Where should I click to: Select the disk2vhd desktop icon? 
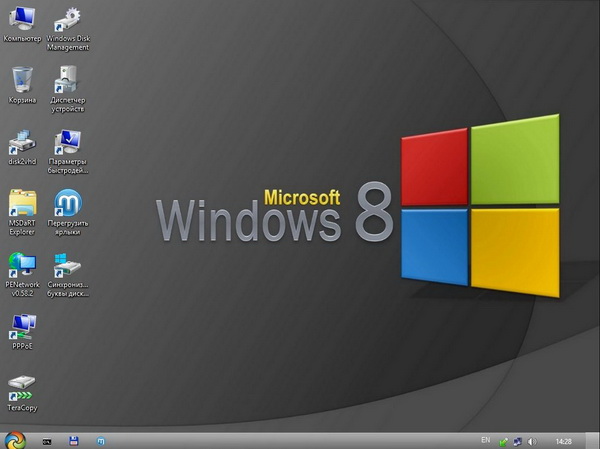[x=22, y=141]
